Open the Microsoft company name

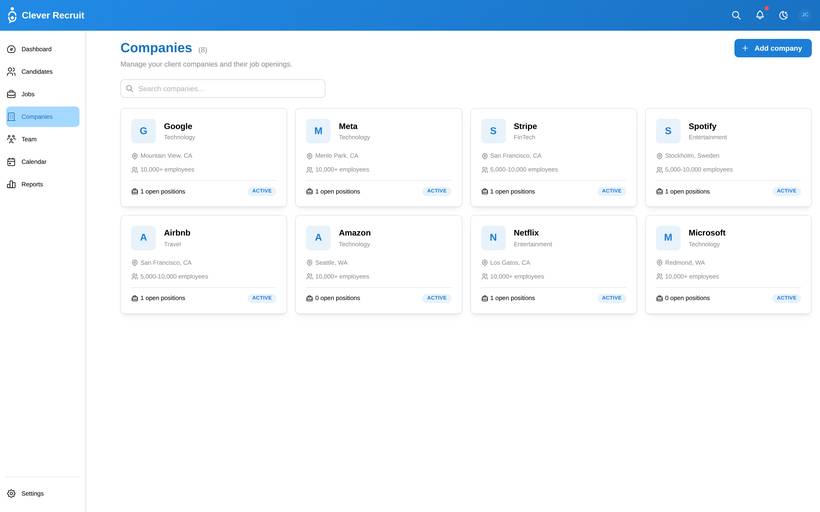707,233
